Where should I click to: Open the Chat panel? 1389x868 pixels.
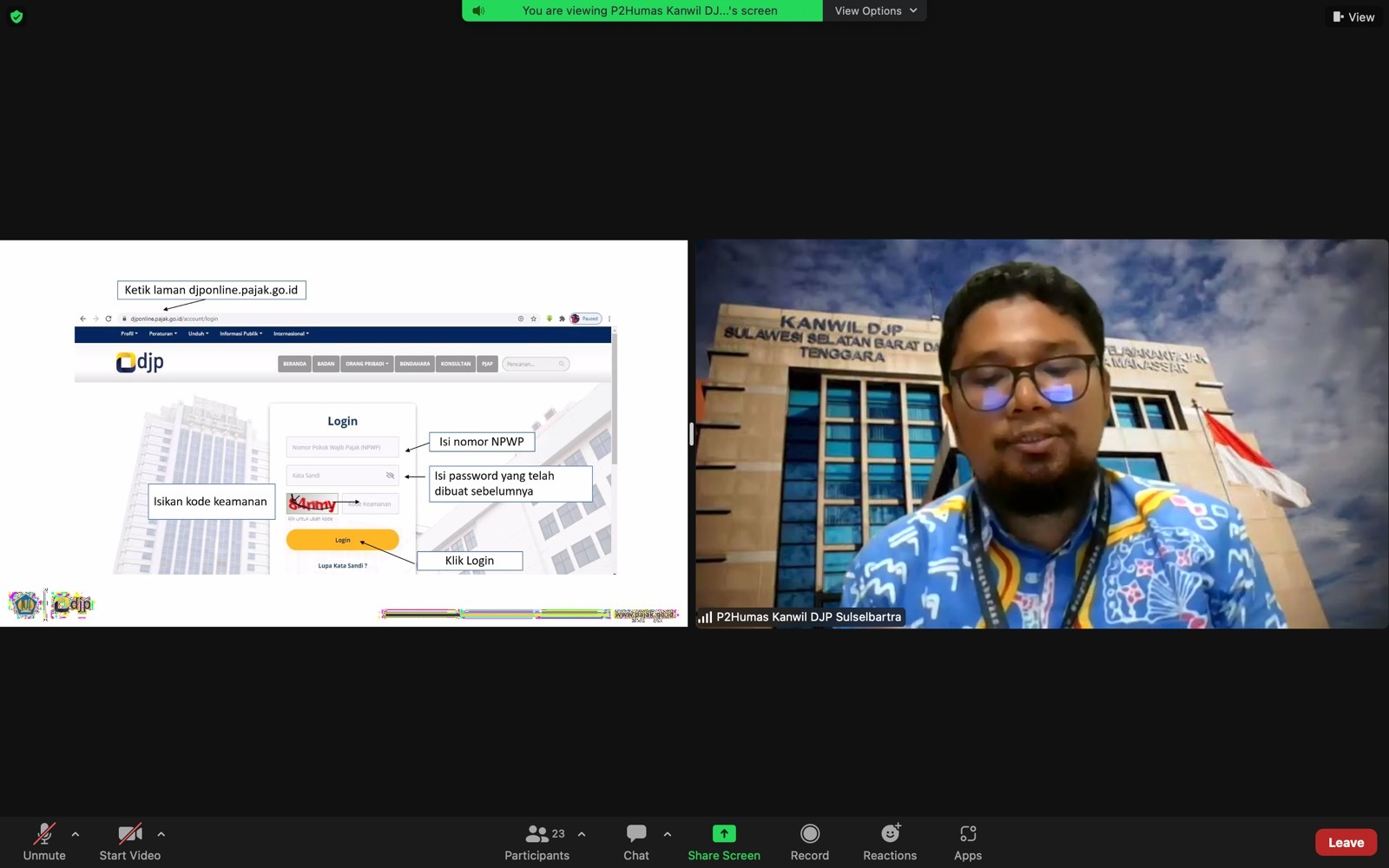point(635,834)
